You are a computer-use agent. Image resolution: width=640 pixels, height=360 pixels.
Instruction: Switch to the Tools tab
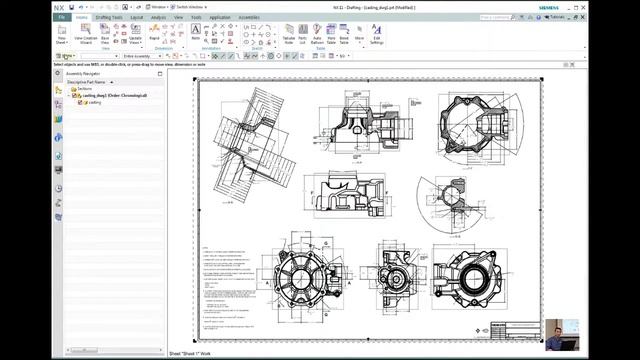coord(196,18)
